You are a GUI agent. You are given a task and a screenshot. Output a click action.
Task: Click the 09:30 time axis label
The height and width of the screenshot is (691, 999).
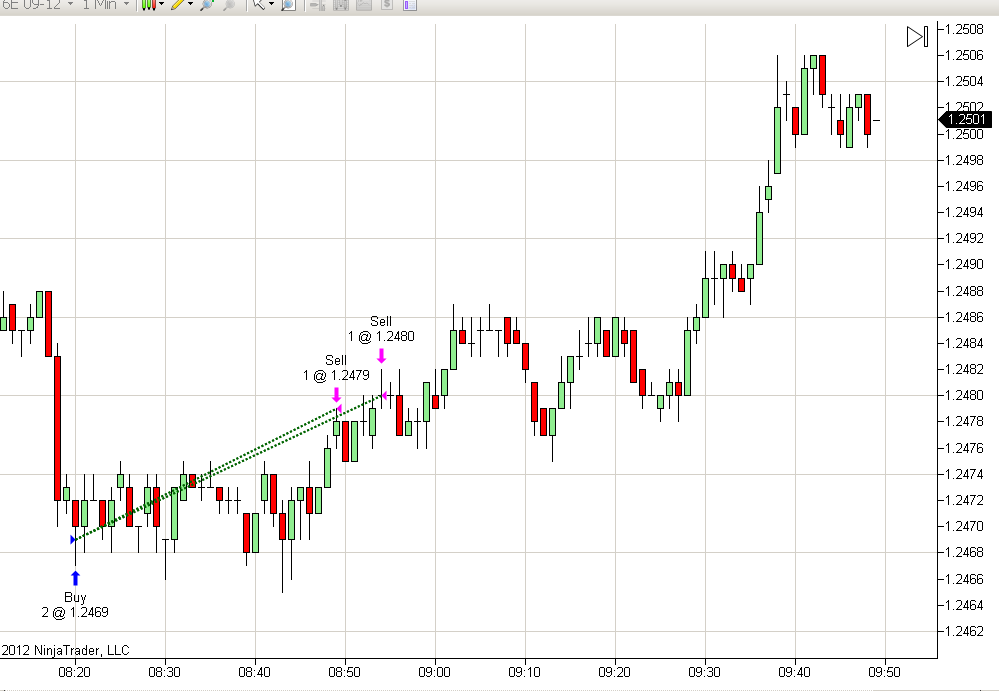(x=704, y=672)
